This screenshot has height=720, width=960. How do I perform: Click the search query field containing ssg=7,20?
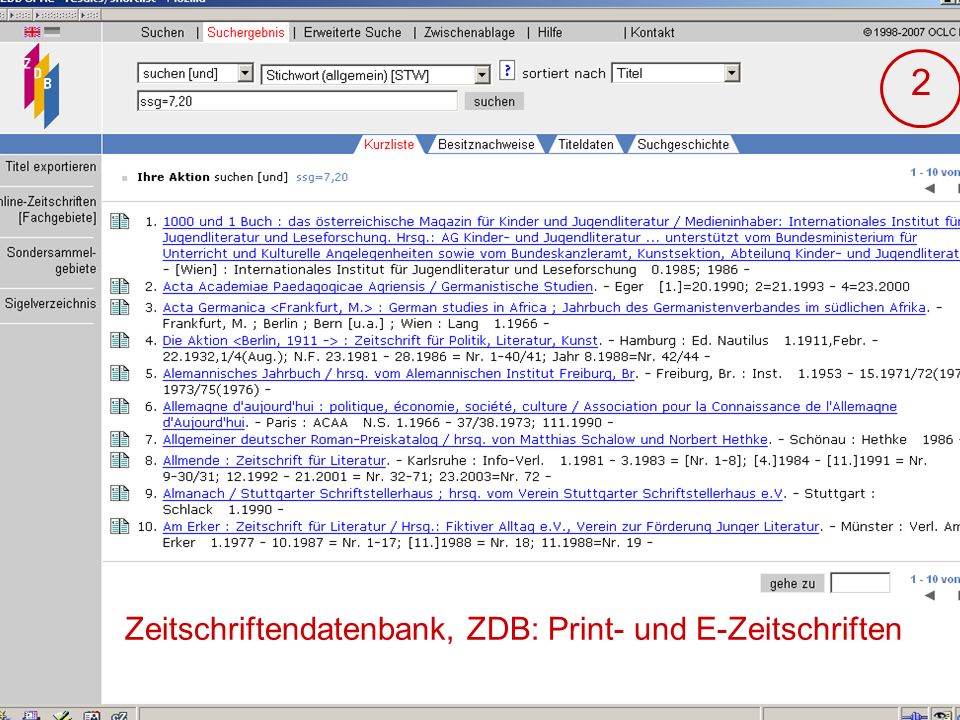298,101
